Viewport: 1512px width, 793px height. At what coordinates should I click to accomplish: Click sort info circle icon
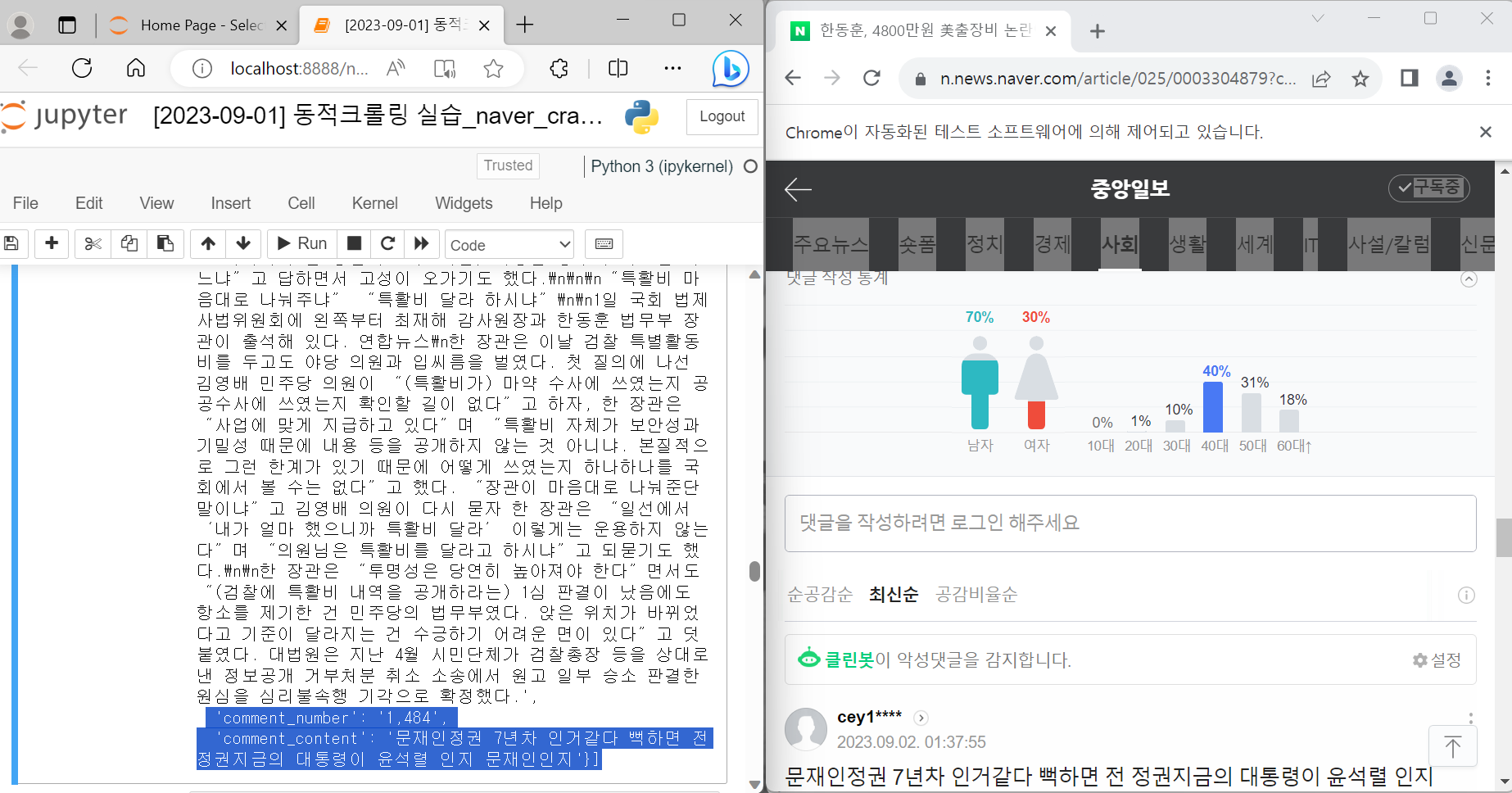(x=1466, y=596)
